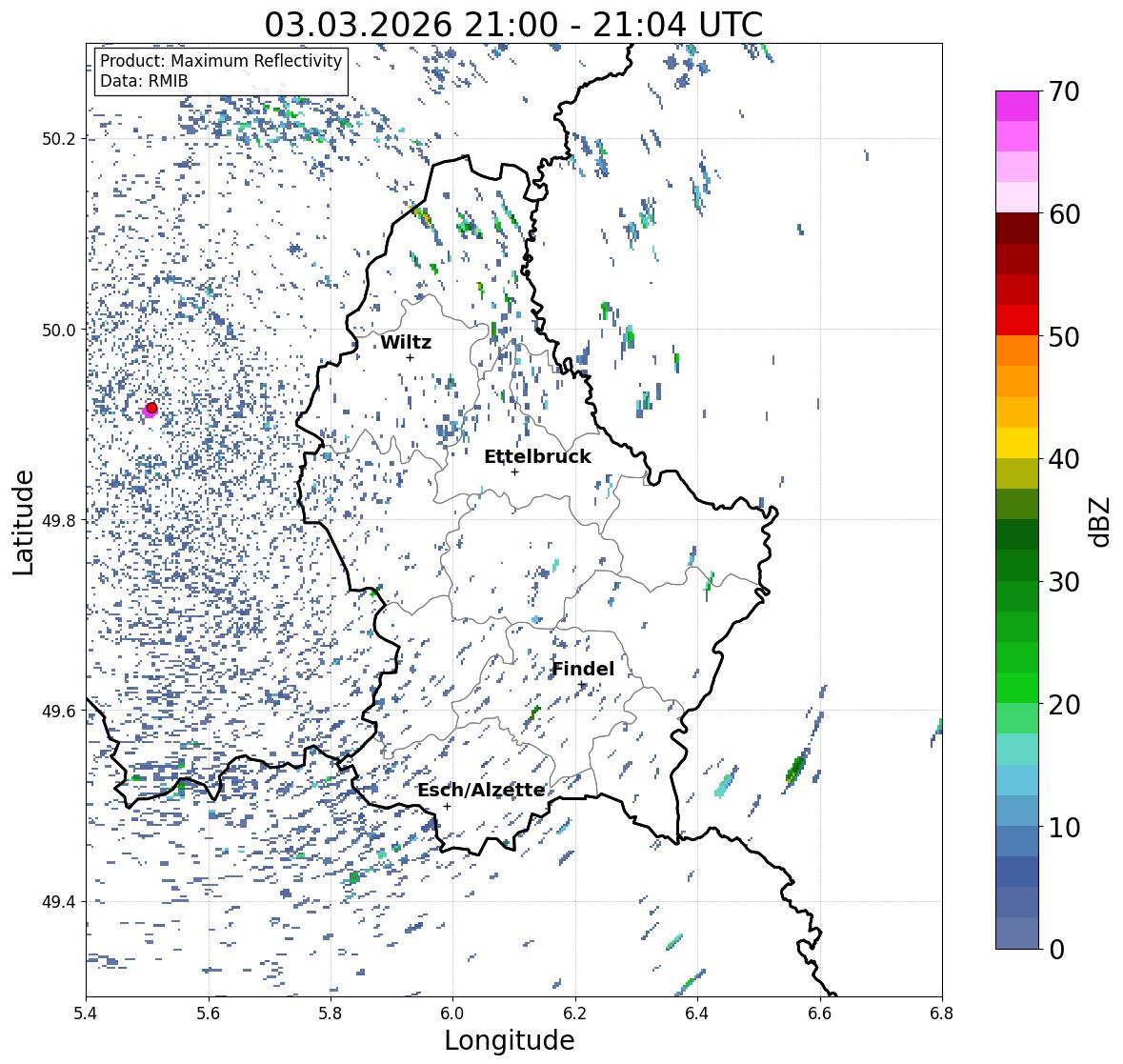Click the Esch/Alzette station cross marker
The image size is (1123, 1064).
tap(447, 806)
